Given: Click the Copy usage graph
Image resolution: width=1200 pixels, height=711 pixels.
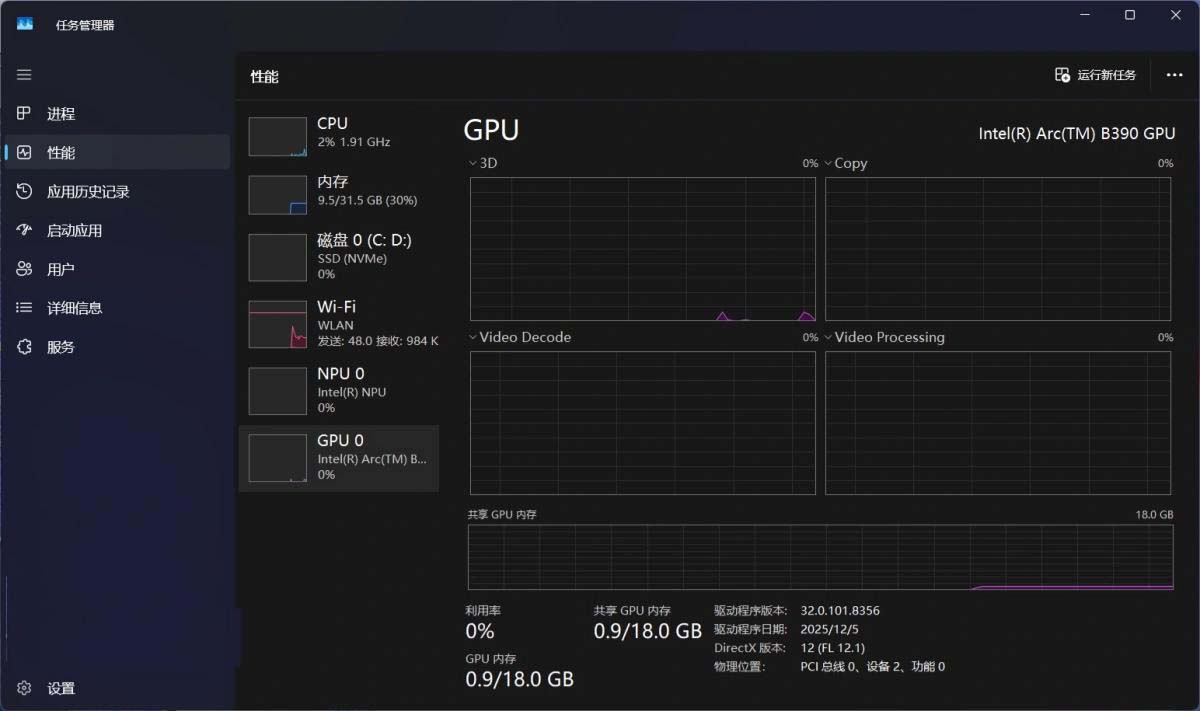Looking at the screenshot, I should pos(998,249).
